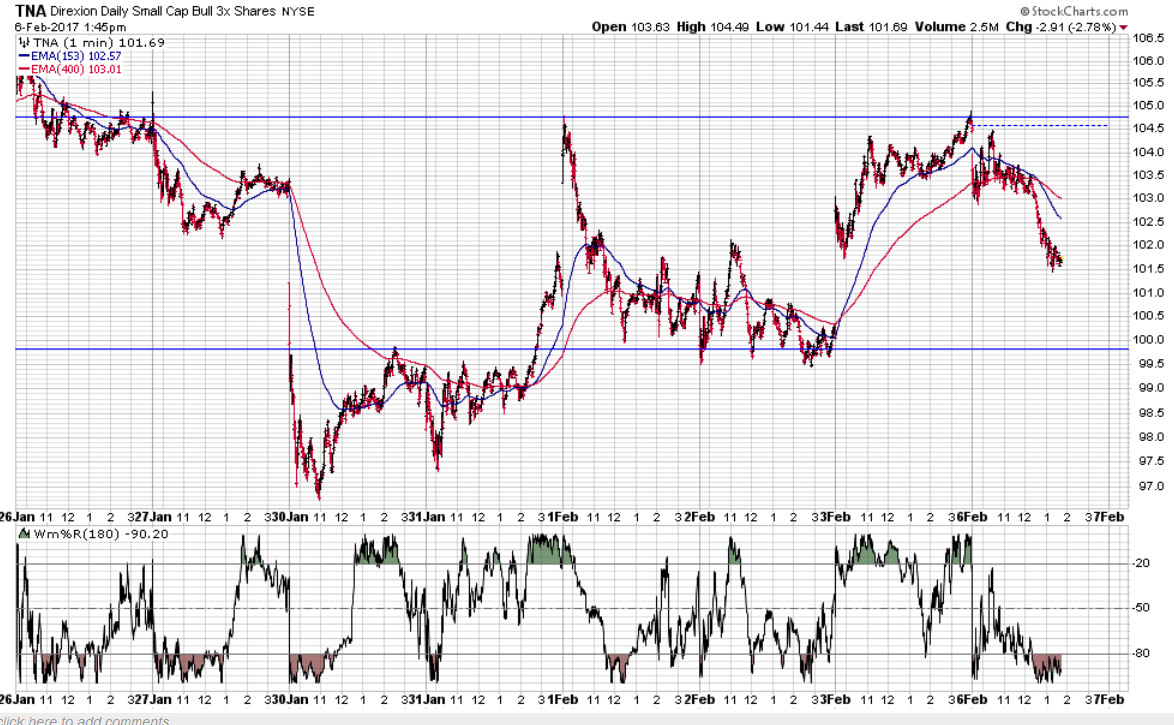
Task: Click the candlestick icon beside the TNA legend
Action: (24, 43)
